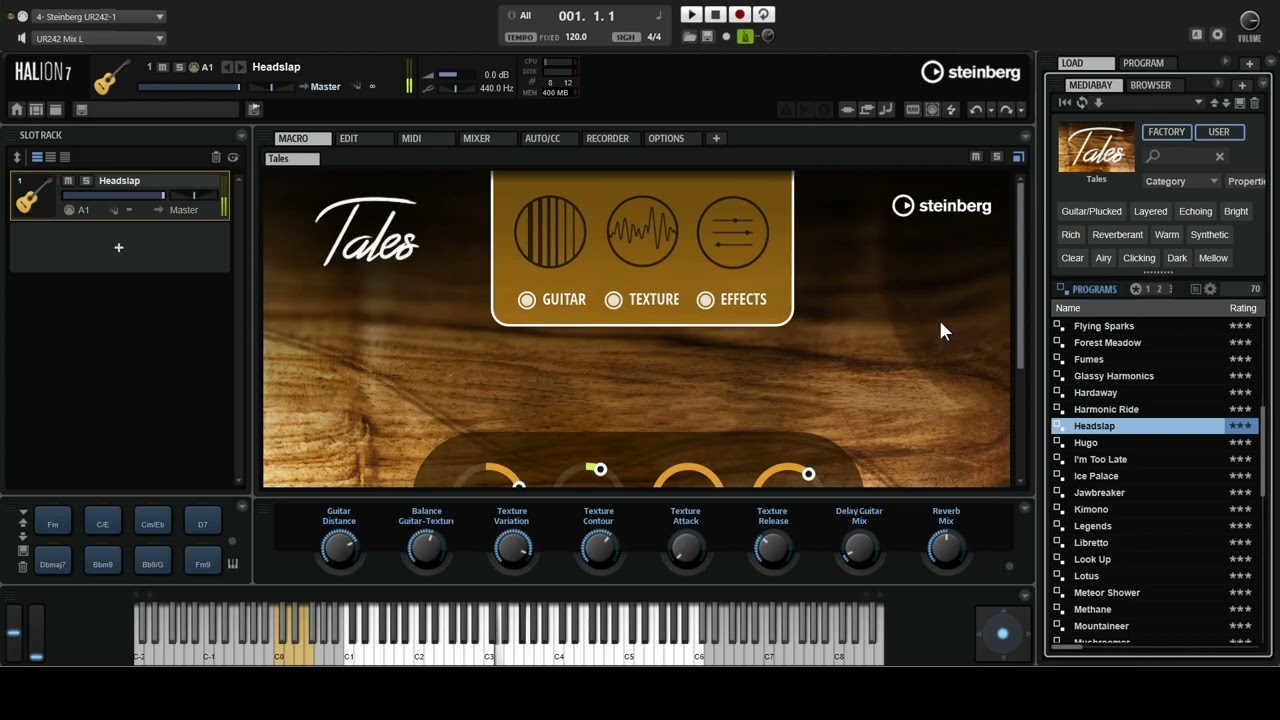The image size is (1280, 720).
Task: Click the Tales library thumbnail
Action: (x=1096, y=147)
